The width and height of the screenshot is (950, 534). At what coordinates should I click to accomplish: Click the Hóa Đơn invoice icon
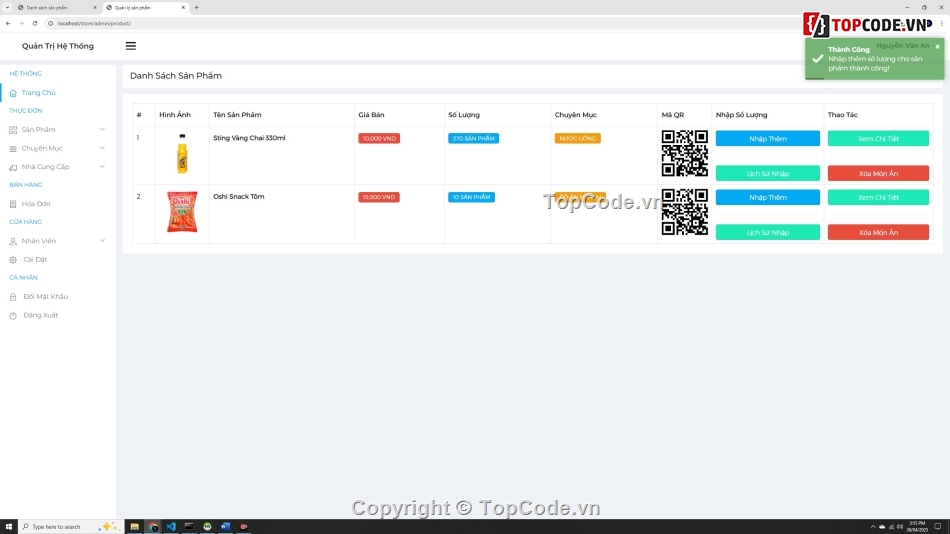point(13,204)
